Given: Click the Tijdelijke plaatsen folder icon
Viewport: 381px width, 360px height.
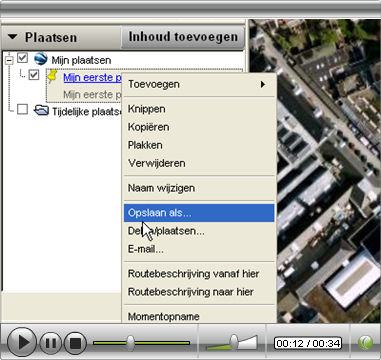Looking at the screenshot, I should pos(41,110).
